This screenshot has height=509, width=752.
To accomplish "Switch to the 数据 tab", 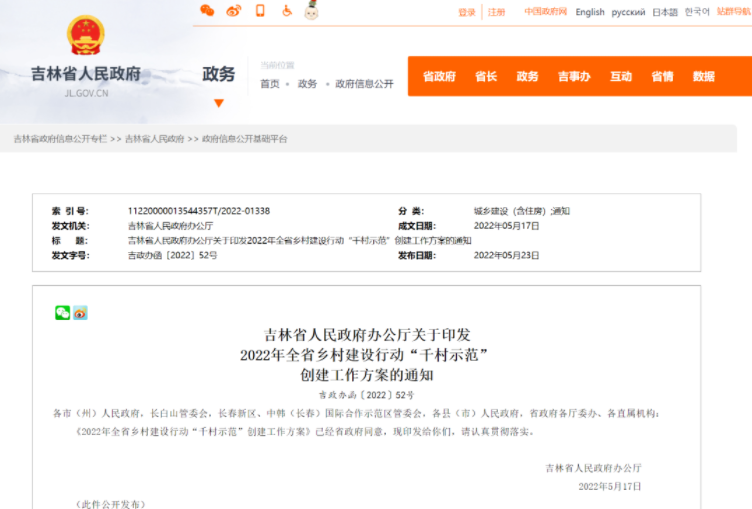I will click(x=704, y=77).
